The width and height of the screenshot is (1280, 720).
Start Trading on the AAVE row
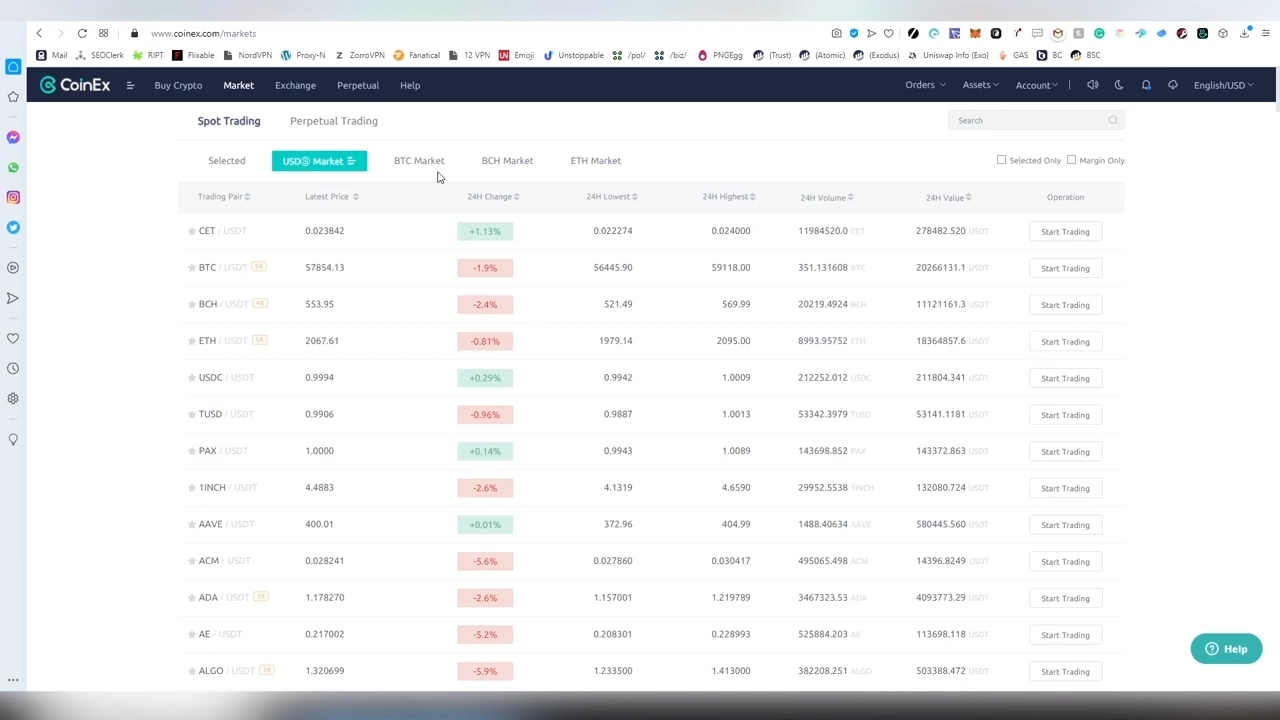point(1065,525)
